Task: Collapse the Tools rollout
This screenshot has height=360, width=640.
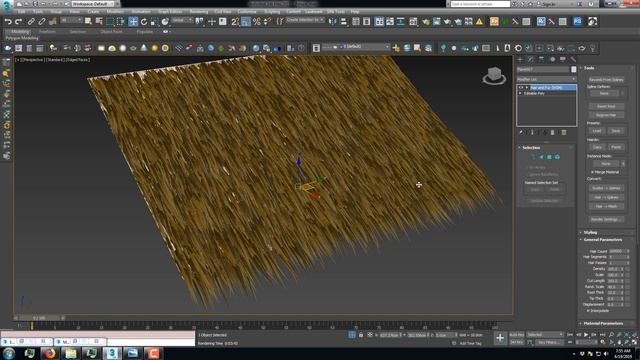Action: (589, 68)
